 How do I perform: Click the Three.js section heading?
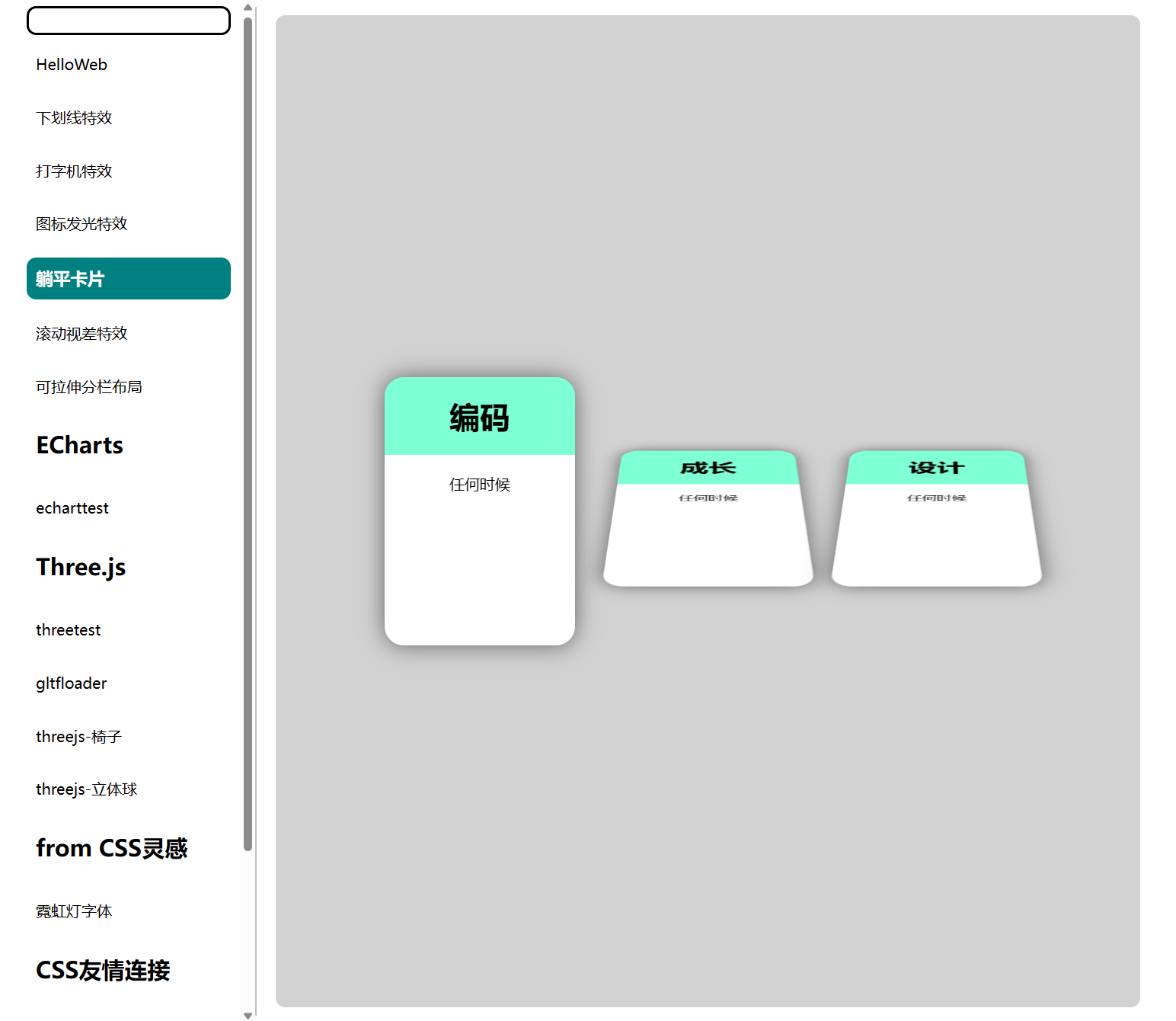point(81,567)
